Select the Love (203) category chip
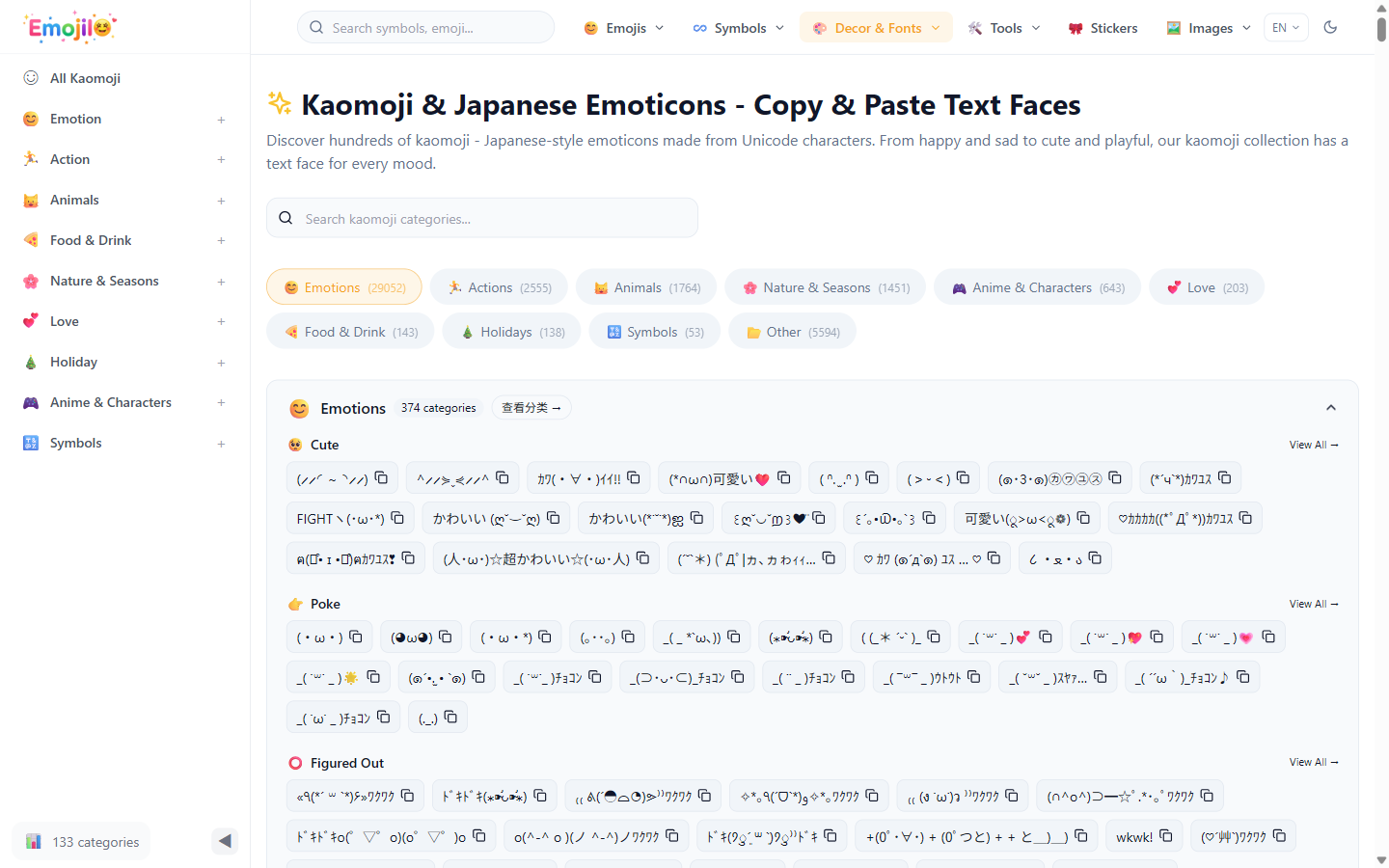 [x=1207, y=287]
